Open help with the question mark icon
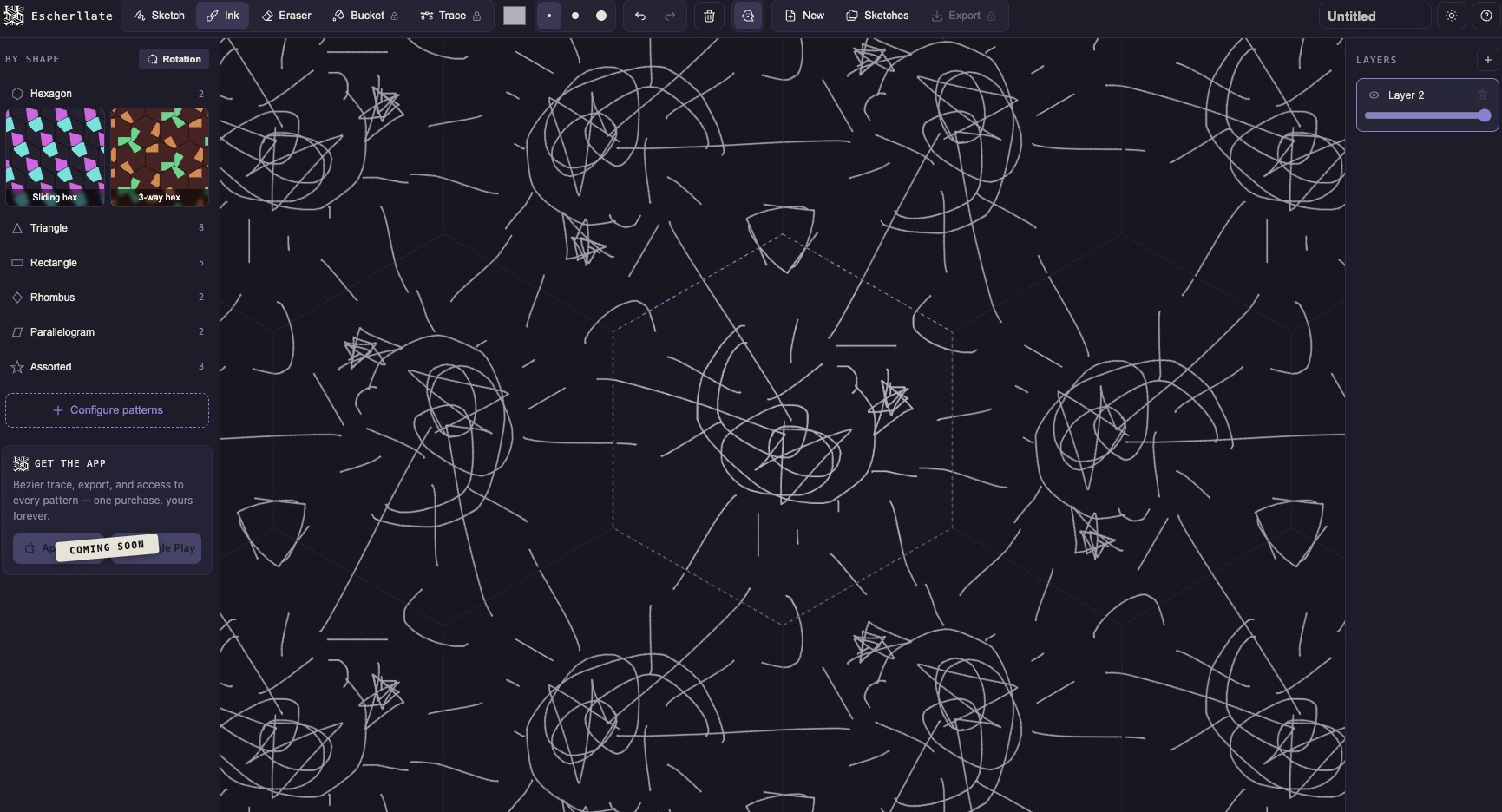1502x812 pixels. (x=1486, y=16)
